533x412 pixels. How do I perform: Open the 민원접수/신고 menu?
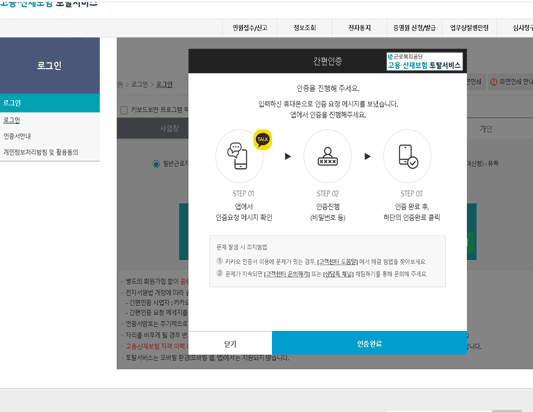250,28
